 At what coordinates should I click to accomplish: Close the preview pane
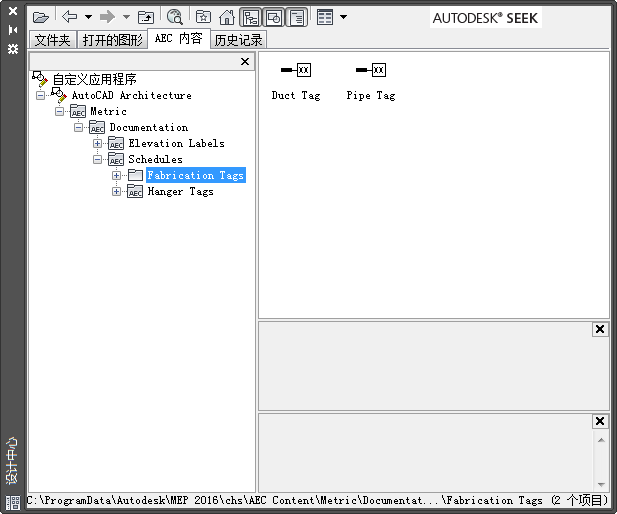[600, 329]
